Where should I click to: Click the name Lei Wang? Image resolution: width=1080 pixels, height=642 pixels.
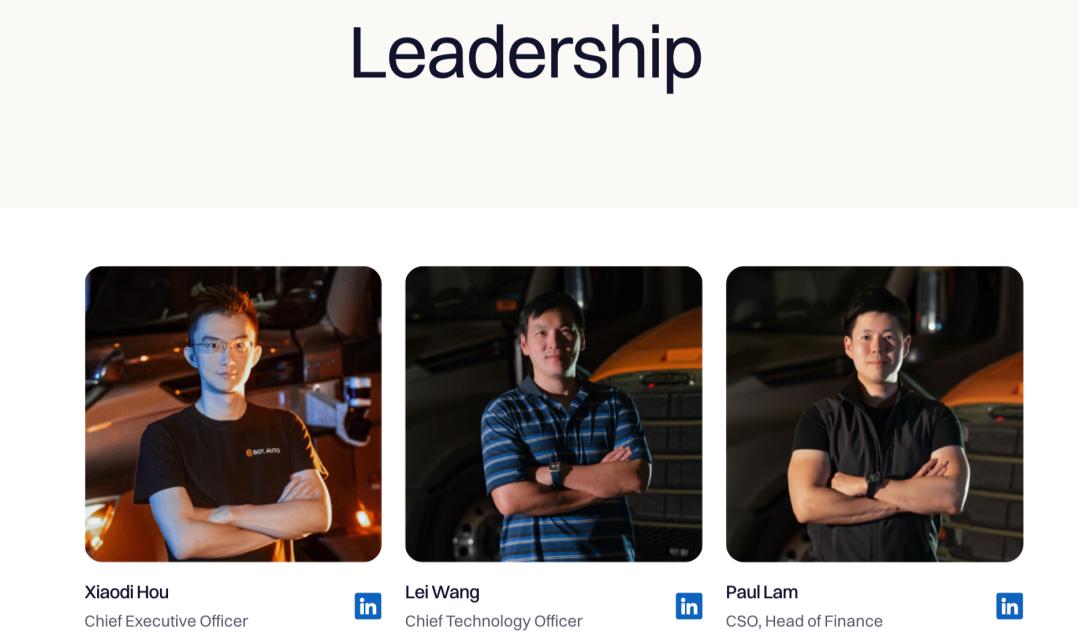tap(442, 592)
